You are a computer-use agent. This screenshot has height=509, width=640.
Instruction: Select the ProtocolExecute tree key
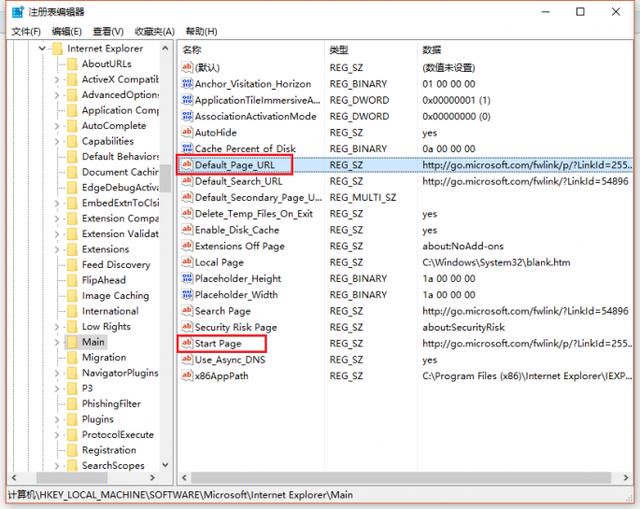[x=118, y=435]
